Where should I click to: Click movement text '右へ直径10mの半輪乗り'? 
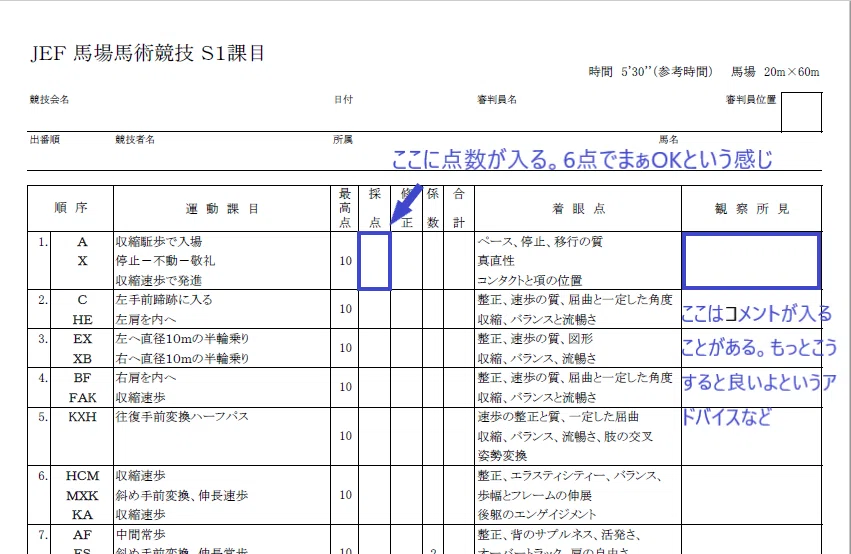coord(182,359)
